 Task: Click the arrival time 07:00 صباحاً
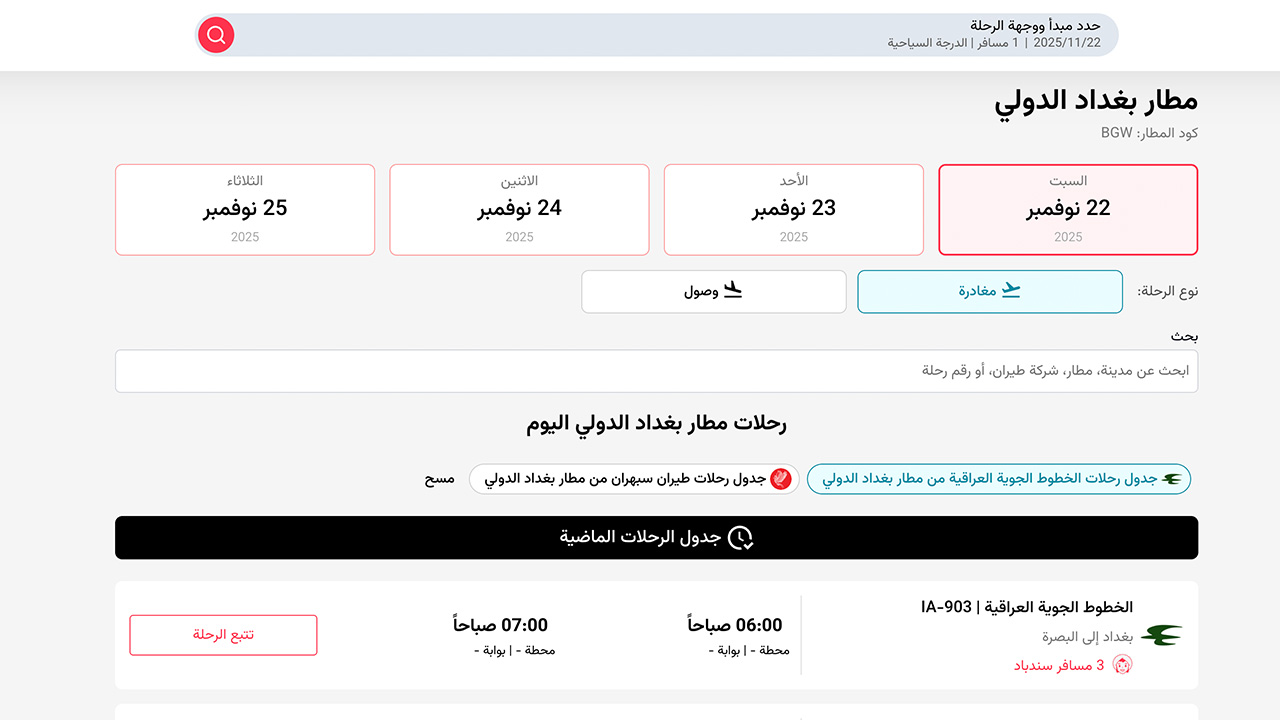pyautogui.click(x=500, y=625)
